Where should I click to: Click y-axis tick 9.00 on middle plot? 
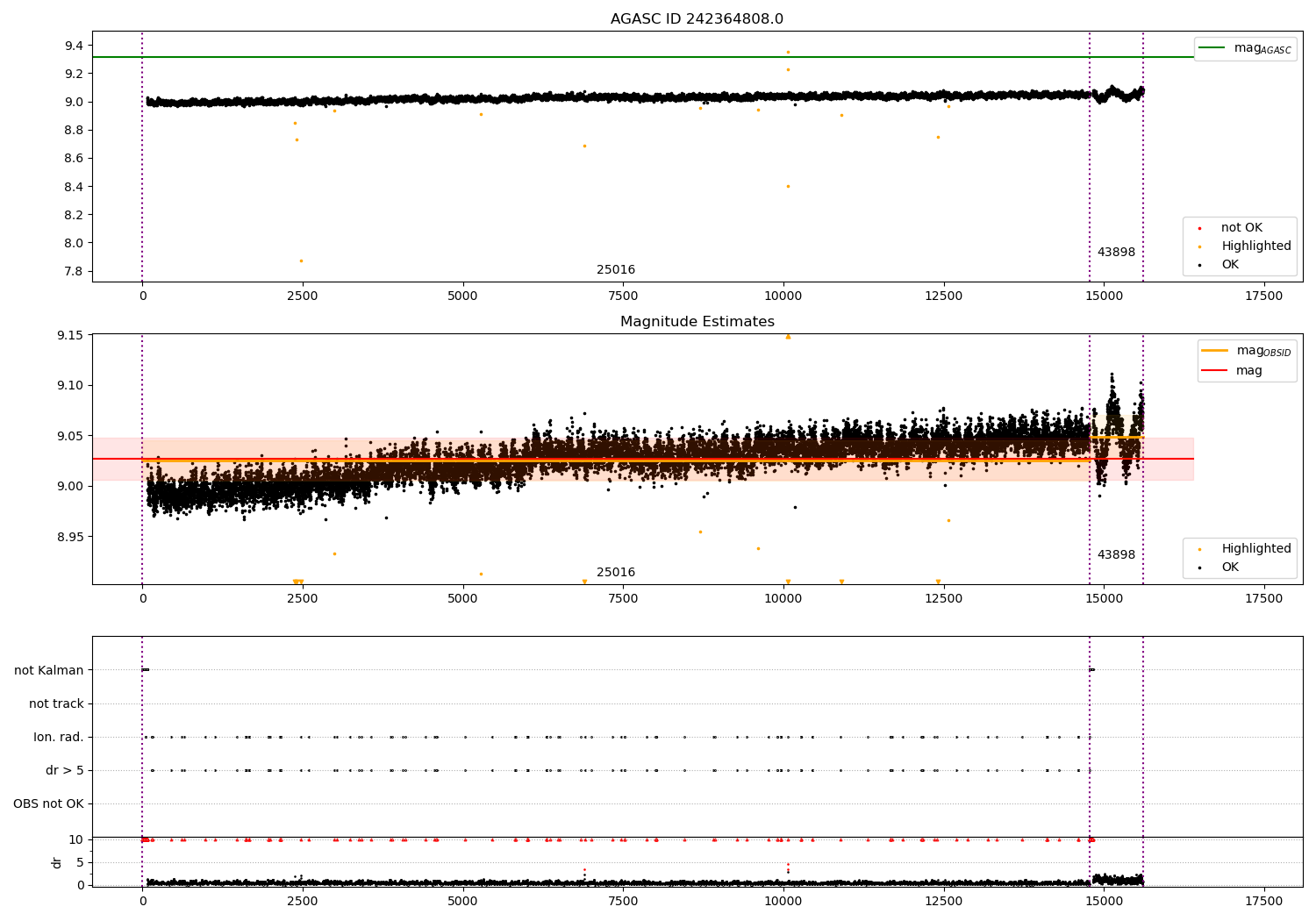click(71, 487)
